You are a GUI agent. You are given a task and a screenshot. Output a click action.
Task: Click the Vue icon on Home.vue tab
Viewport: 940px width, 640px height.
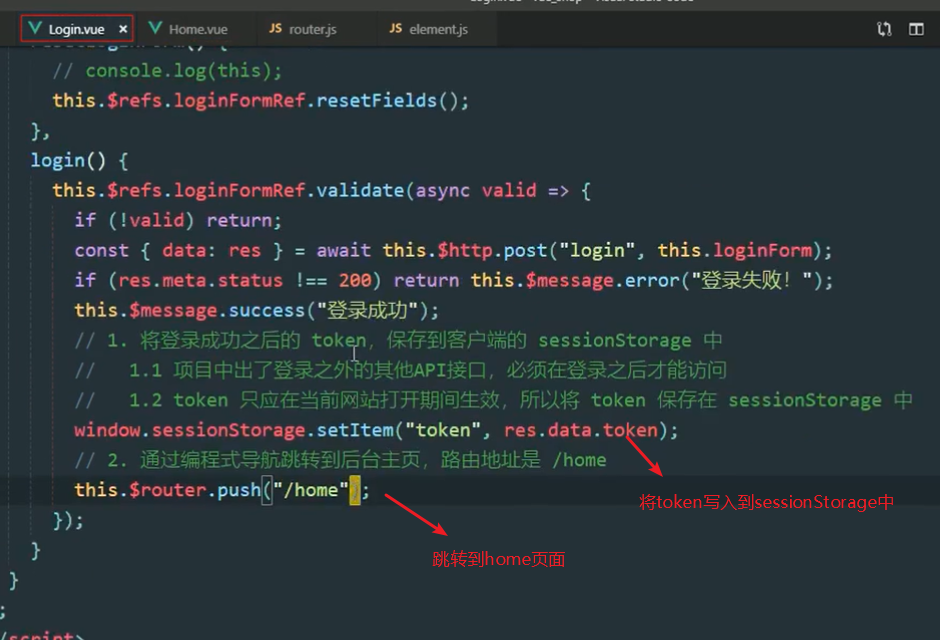pyautogui.click(x=155, y=28)
